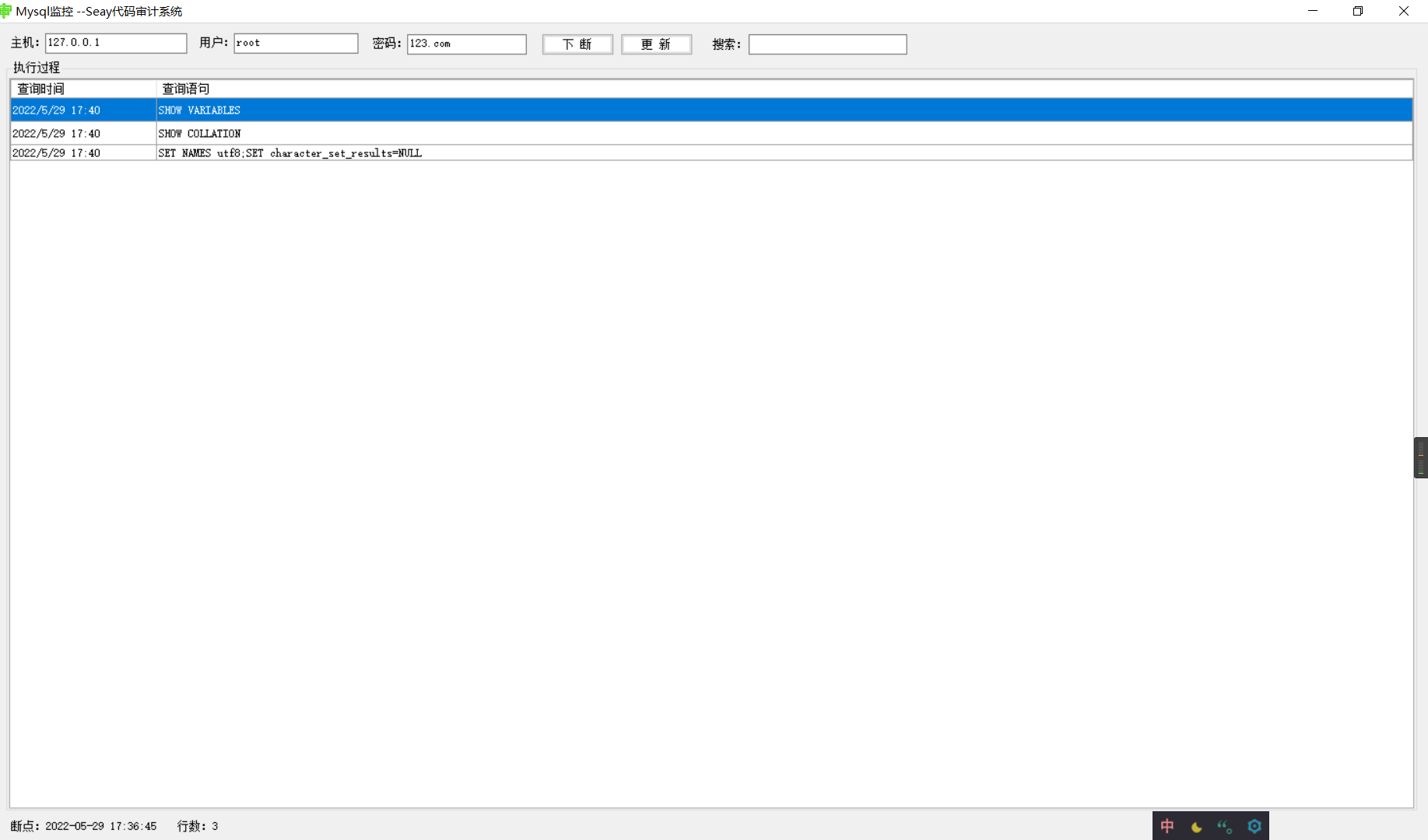The width and height of the screenshot is (1428, 840).
Task: Open IME settings via the gear icon
Action: [1254, 826]
